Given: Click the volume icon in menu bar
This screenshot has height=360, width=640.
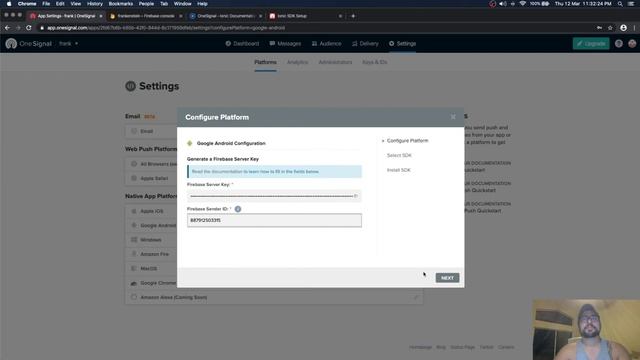Looking at the screenshot, I should click(503, 4).
